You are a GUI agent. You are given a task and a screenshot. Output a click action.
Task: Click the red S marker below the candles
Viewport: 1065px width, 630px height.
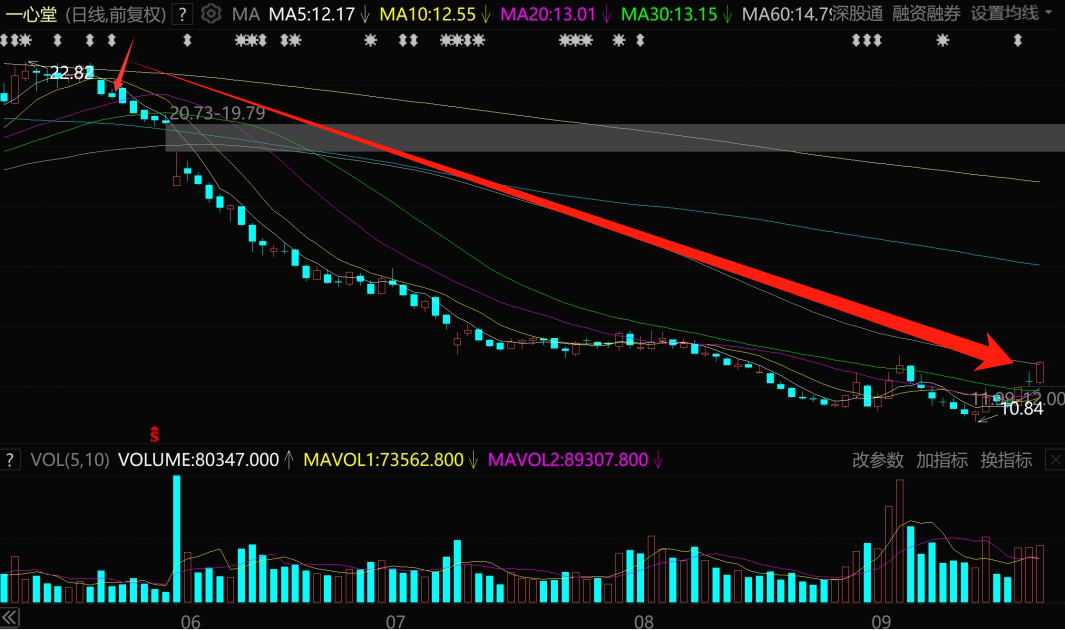(x=155, y=434)
